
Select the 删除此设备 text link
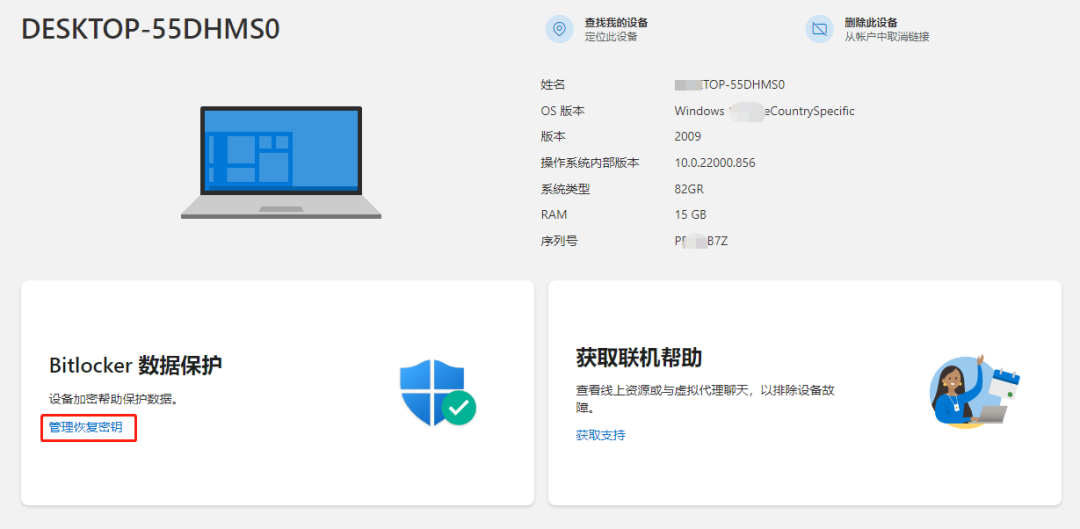click(870, 22)
